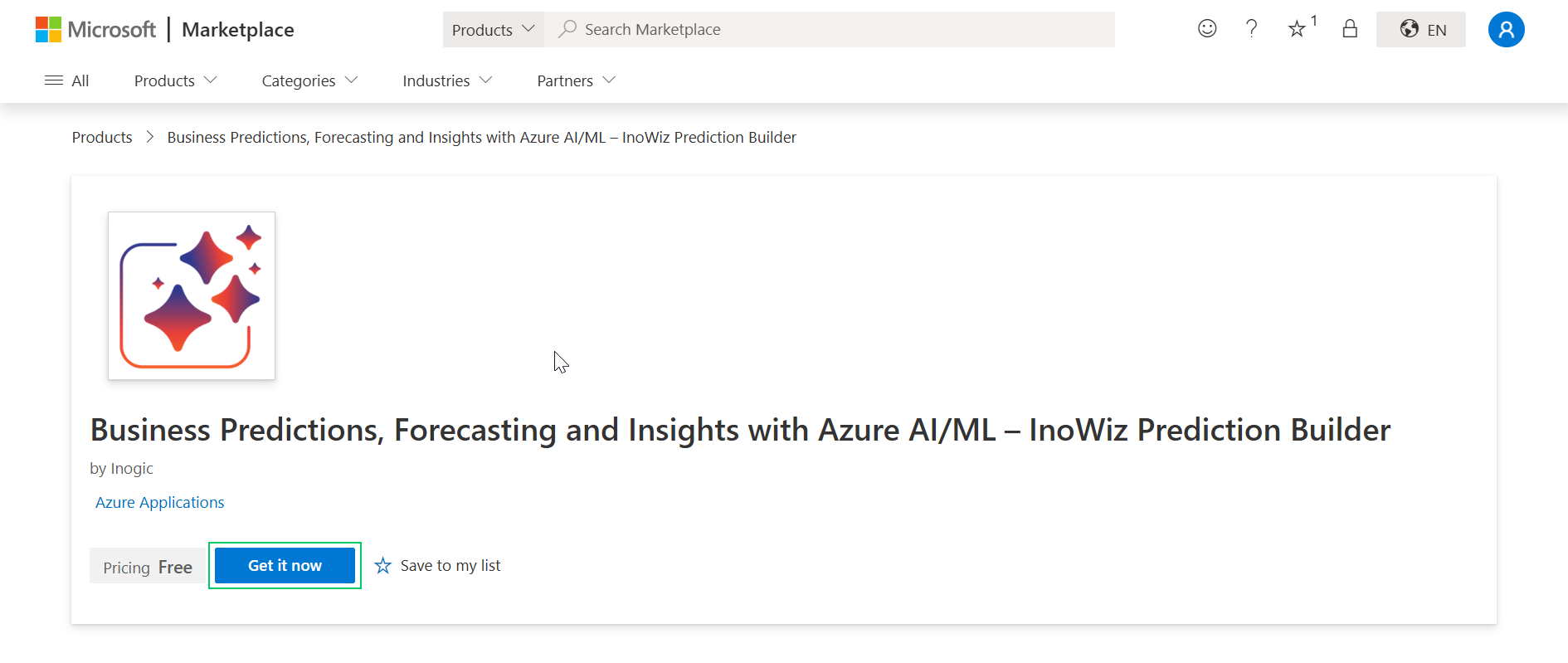
Task: Open the EN language selector
Action: point(1420,30)
